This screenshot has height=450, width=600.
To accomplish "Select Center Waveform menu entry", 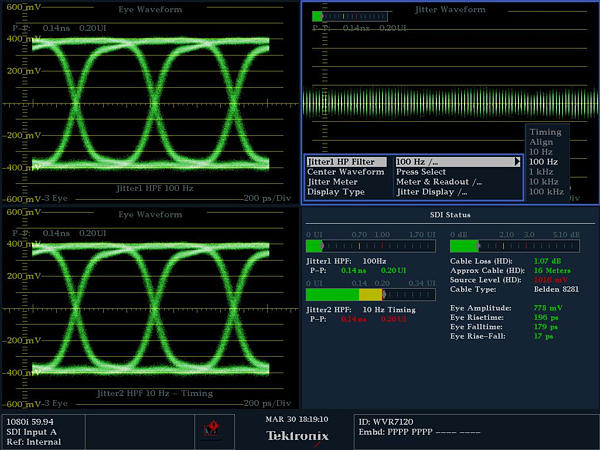I will click(345, 171).
